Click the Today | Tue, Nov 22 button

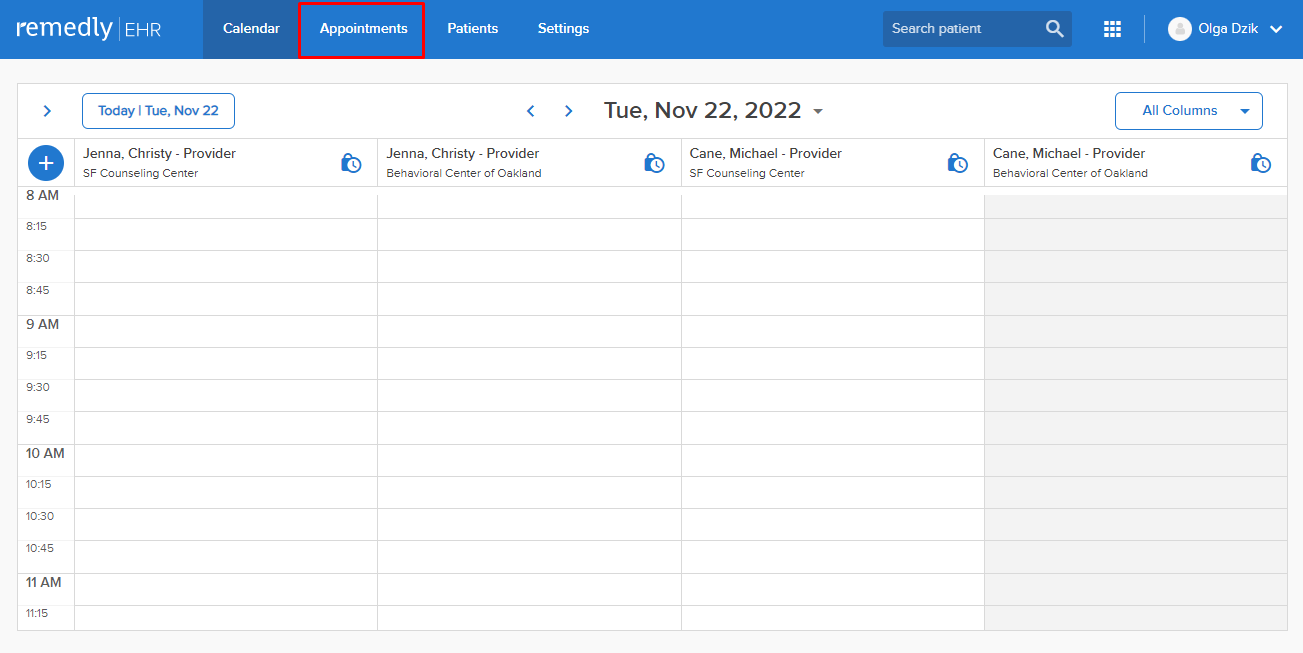(x=158, y=111)
